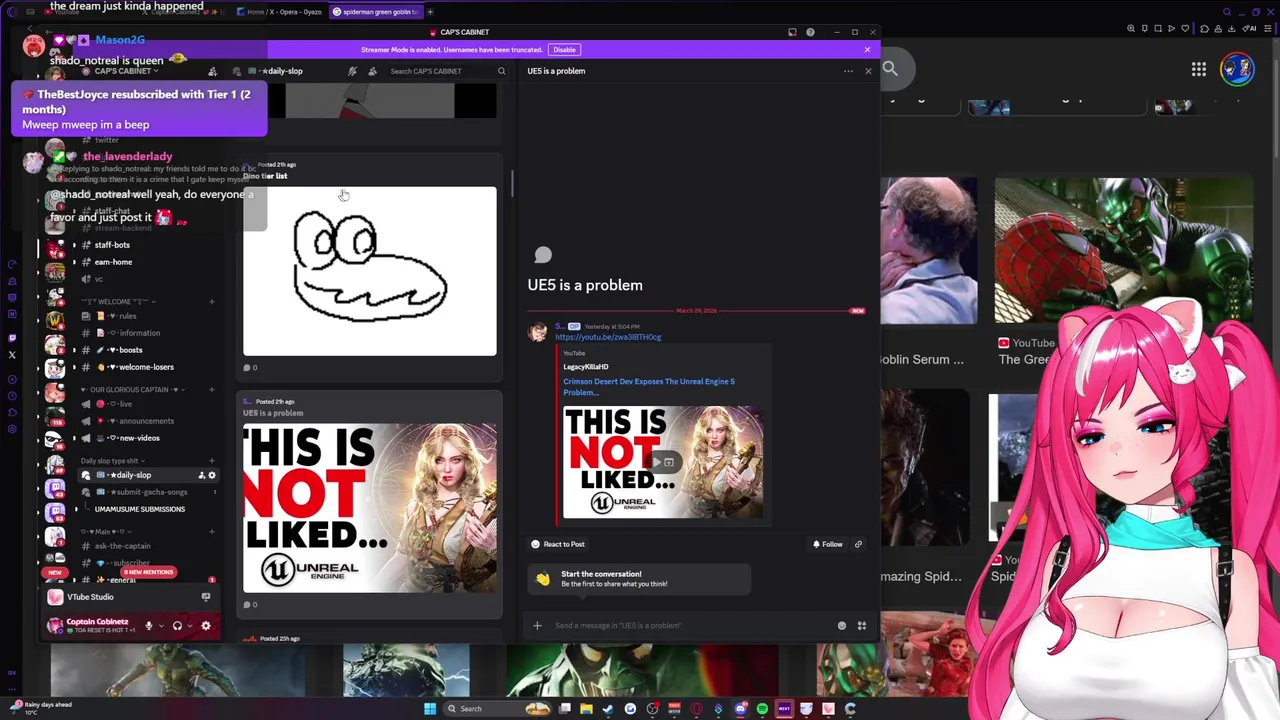Click the plus attach button in message box
The image size is (1280, 720).
[x=537, y=626]
